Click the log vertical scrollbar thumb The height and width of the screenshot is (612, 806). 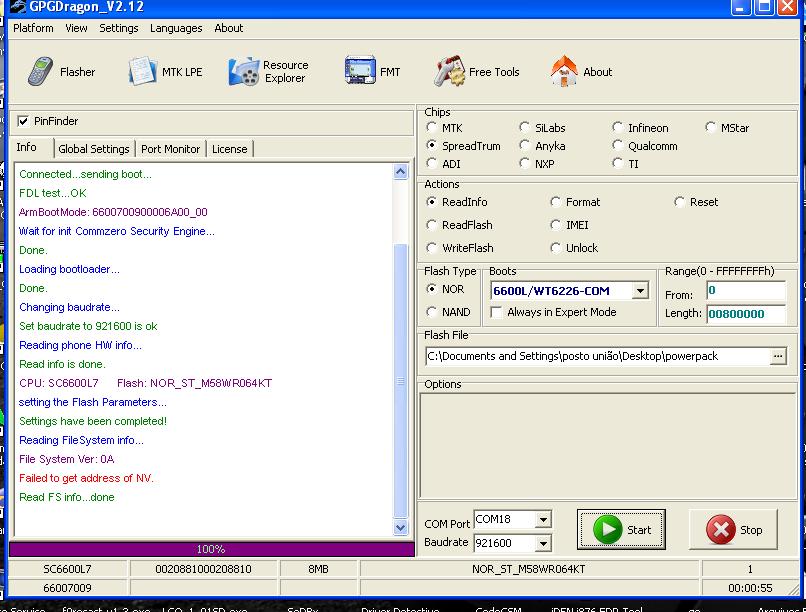coord(400,381)
